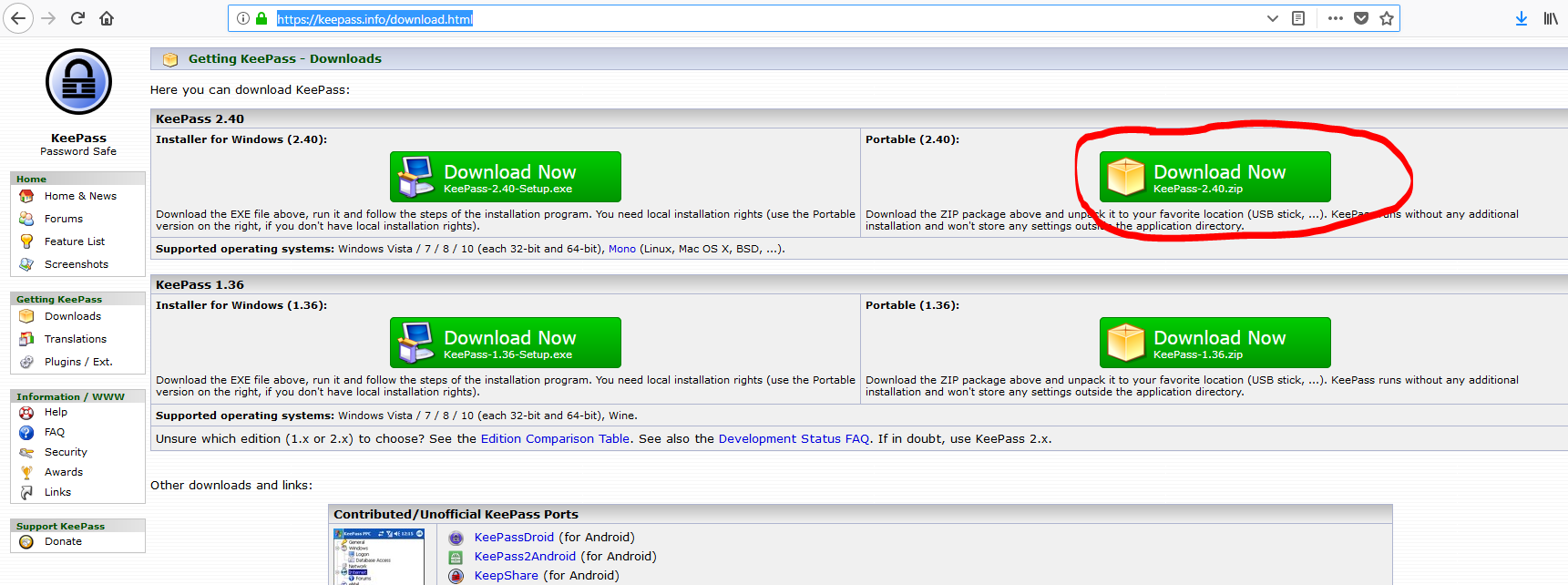1568x585 pixels.
Task: Click the KeePass PPC screenshot thumbnail
Action: [379, 556]
